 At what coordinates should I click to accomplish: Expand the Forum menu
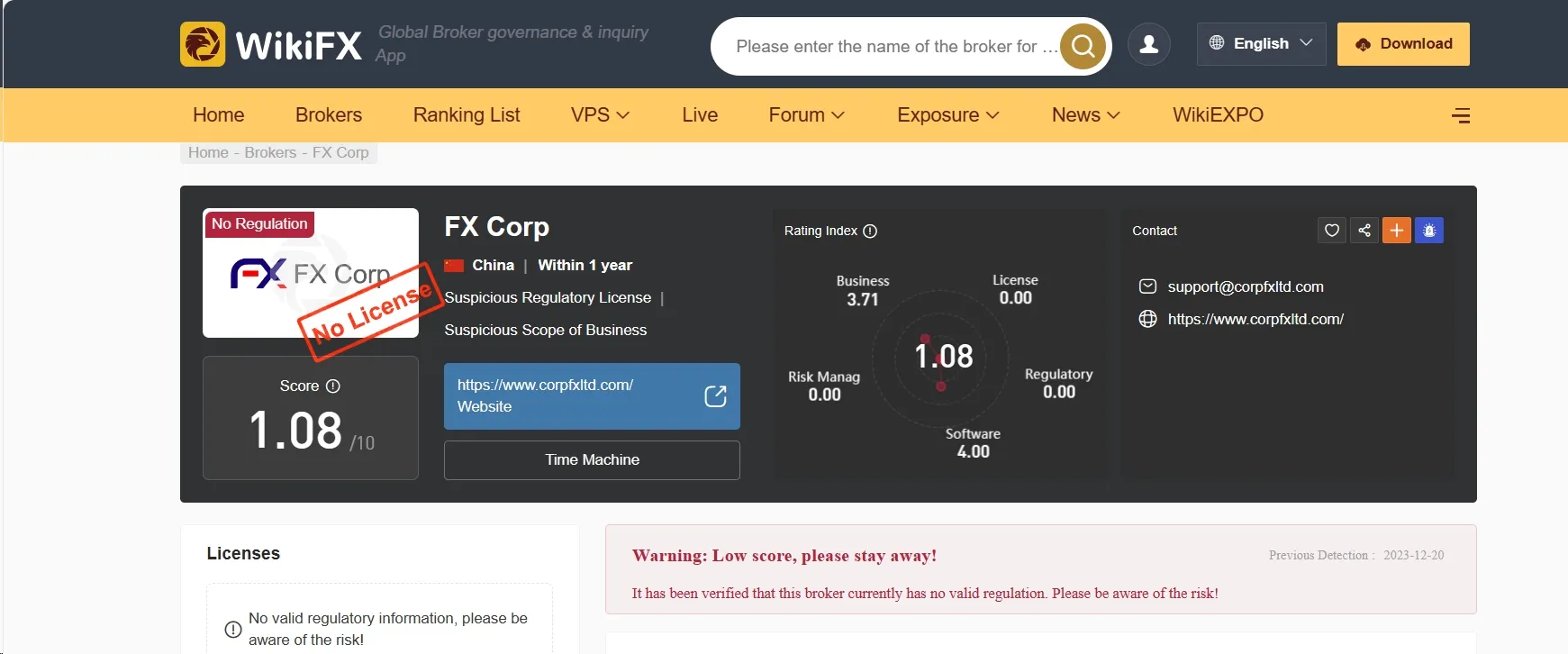806,115
